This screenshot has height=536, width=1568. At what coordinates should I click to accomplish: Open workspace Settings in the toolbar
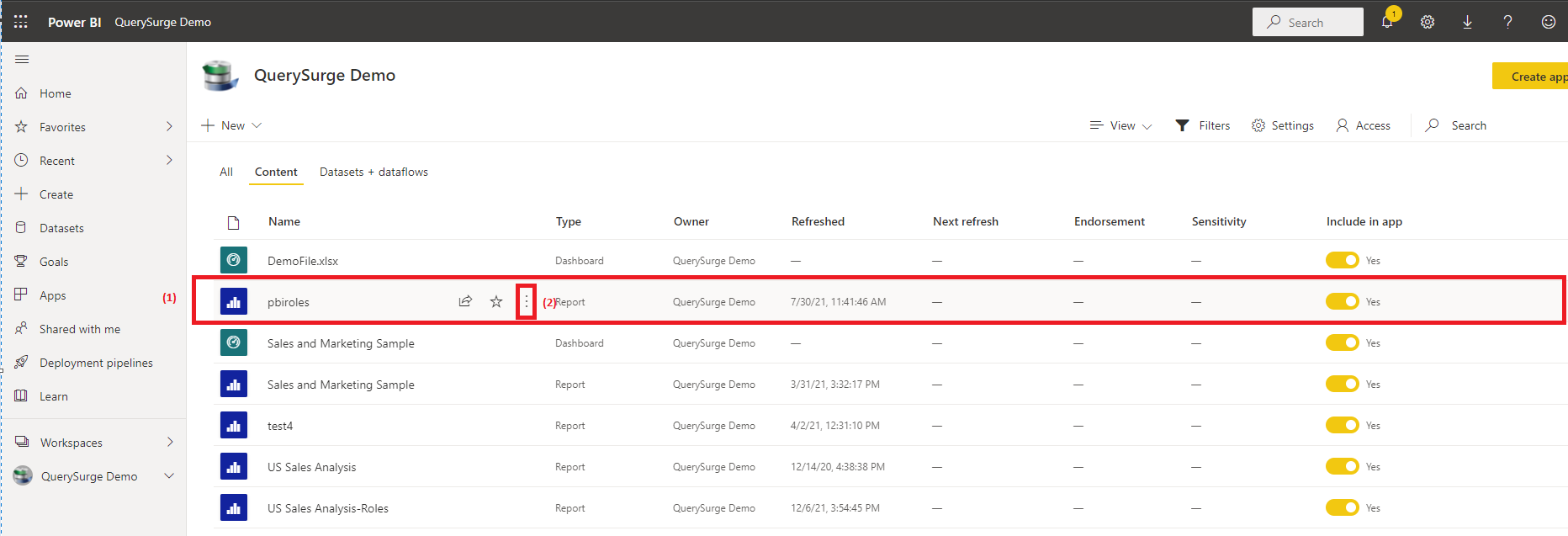[1283, 125]
